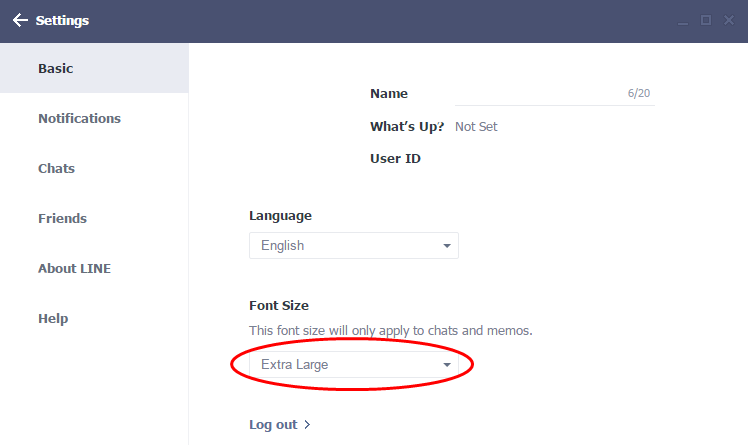Click the User ID label
Viewport: 748px width, 445px height.
coord(395,158)
